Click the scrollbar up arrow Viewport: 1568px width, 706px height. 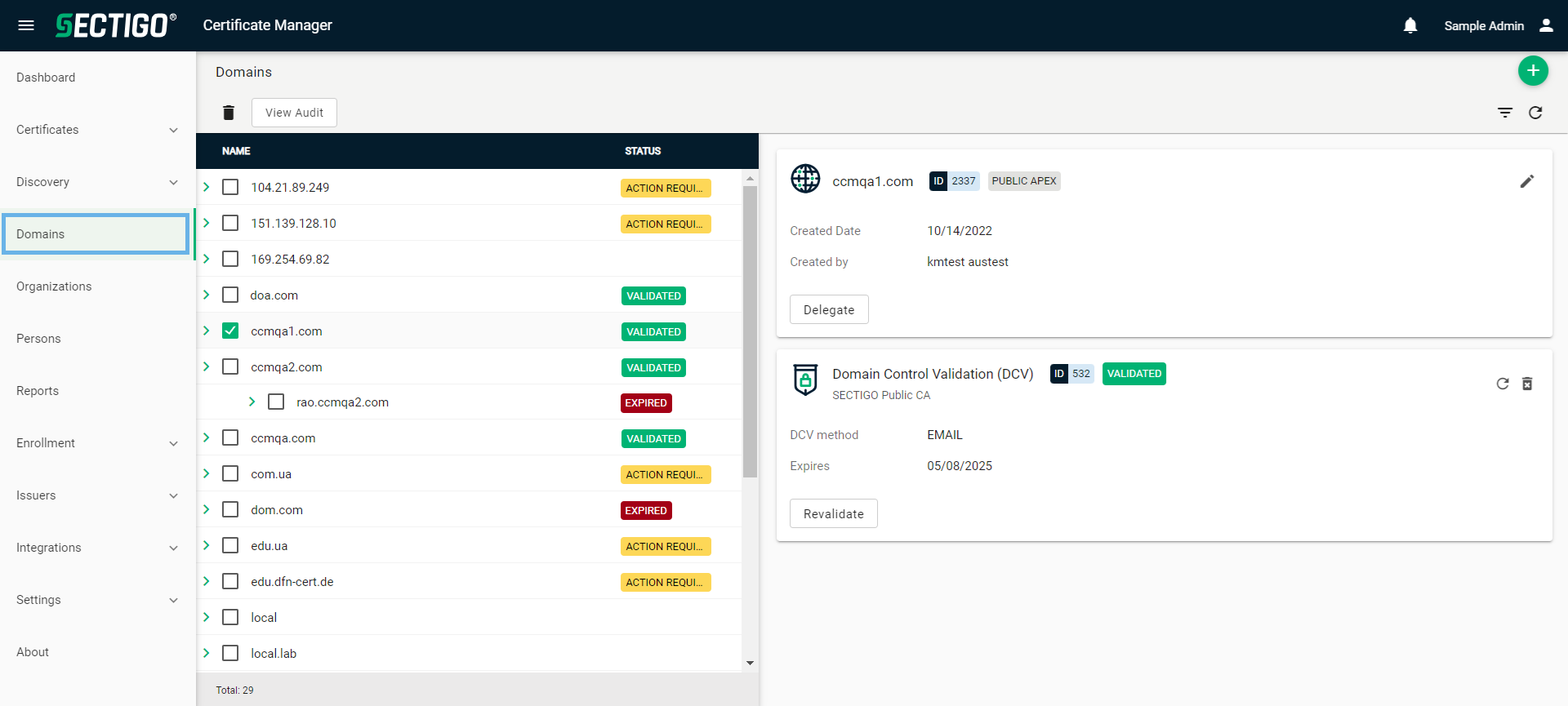pyautogui.click(x=750, y=178)
